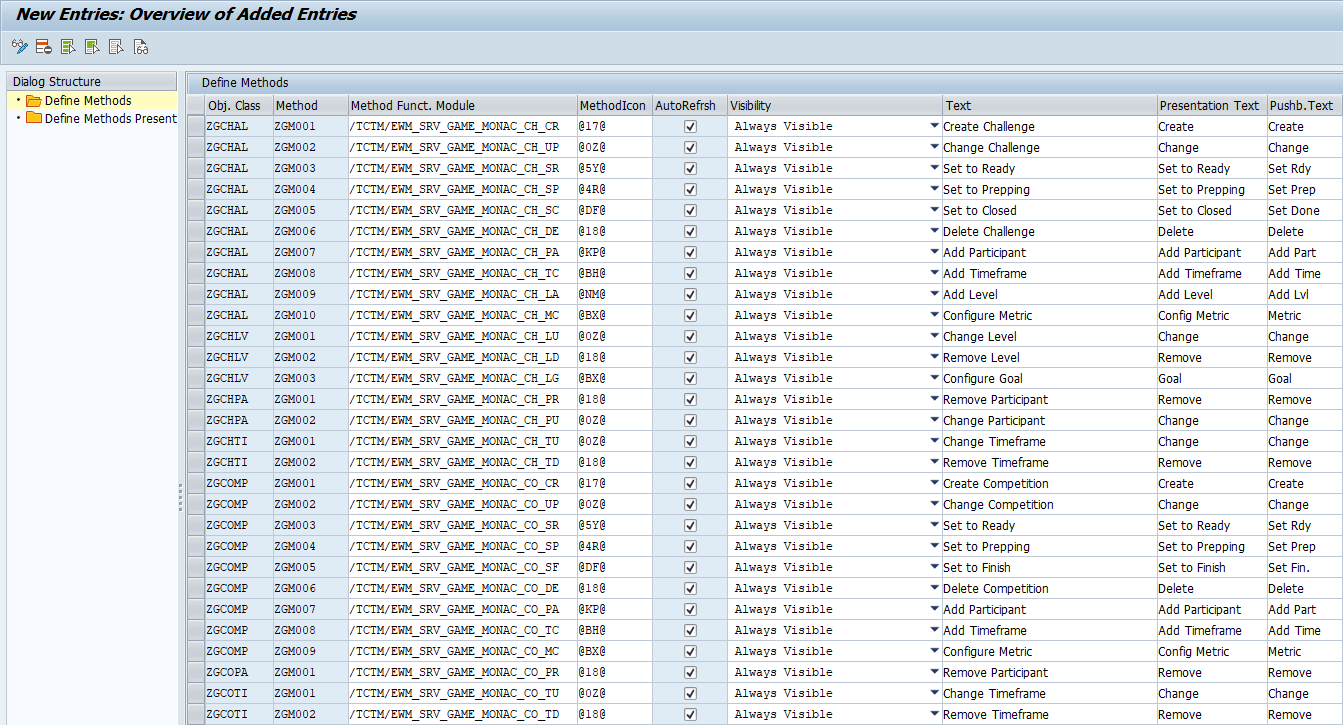The image size is (1343, 725).
Task: Click the Select All toolbar icon
Action: 68,46
